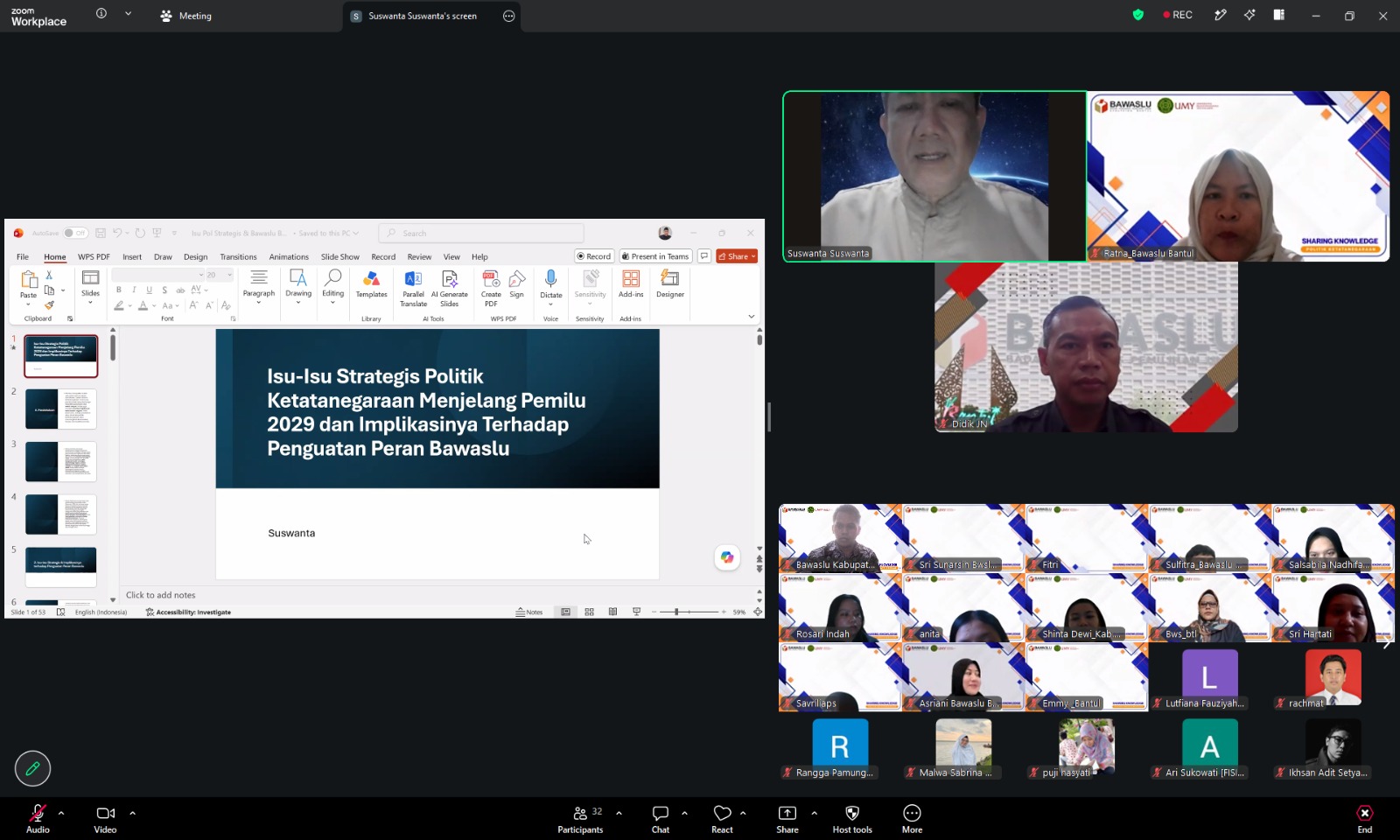
Task: Click the red Share button in PowerPoint
Action: [x=737, y=256]
